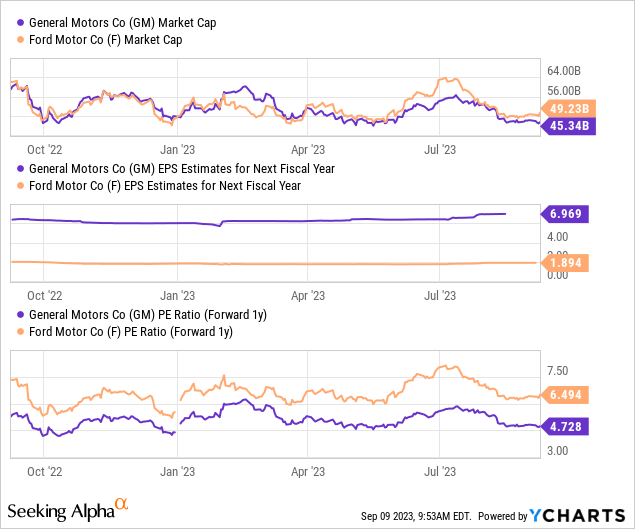The image size is (635, 529).
Task: Click the orange Ford EPS Estimates legend dot
Action: 22,185
